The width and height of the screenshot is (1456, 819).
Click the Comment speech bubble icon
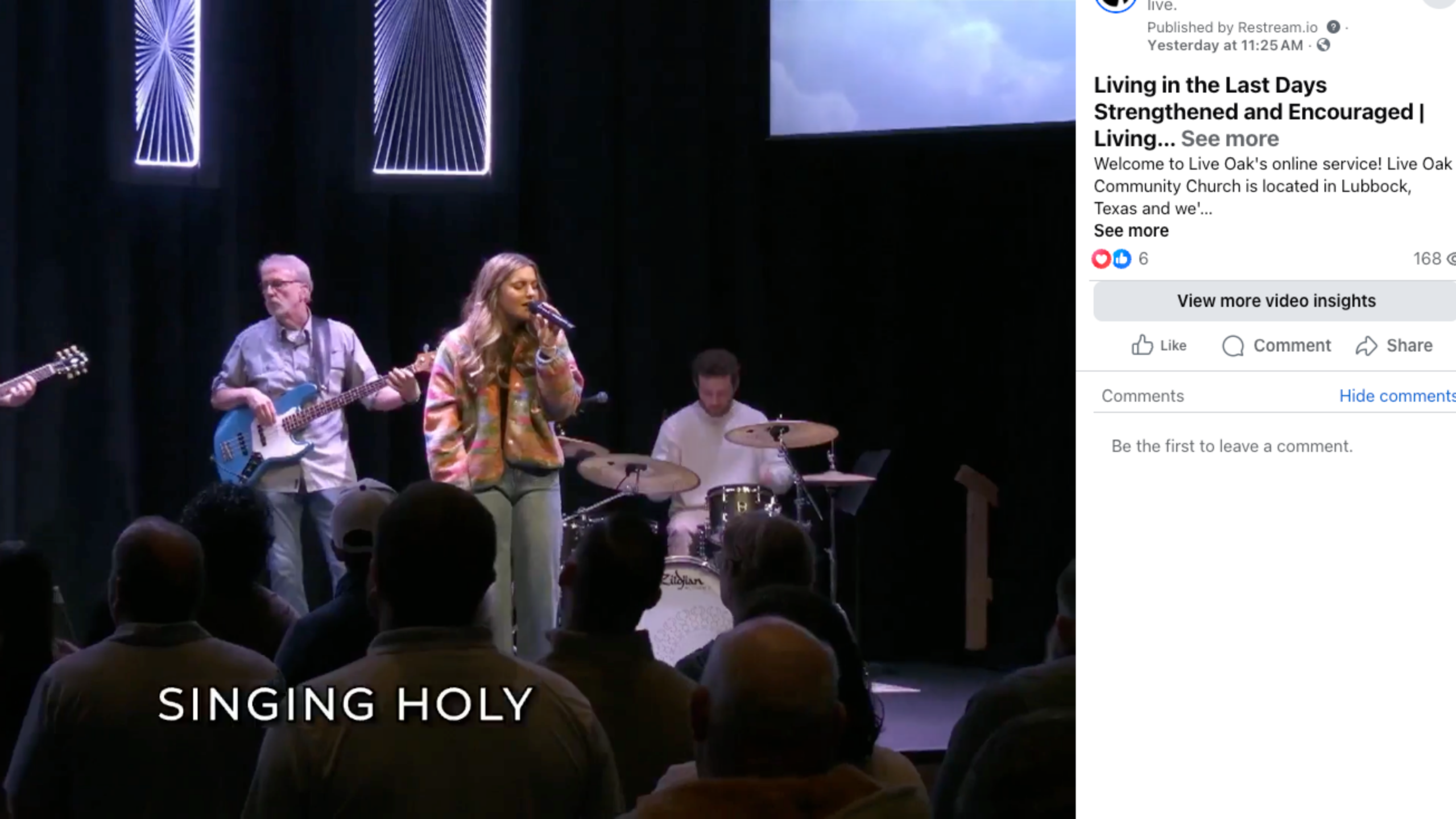click(x=1232, y=346)
